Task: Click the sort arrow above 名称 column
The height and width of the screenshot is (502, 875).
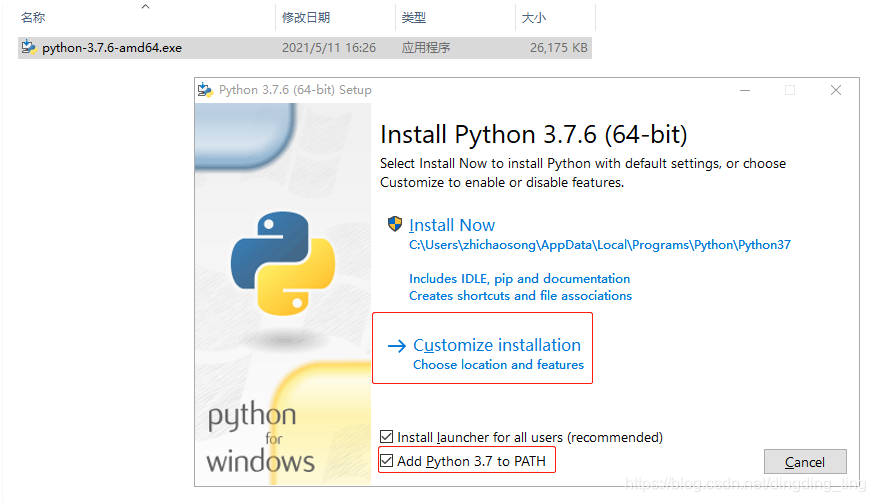Action: point(146,6)
